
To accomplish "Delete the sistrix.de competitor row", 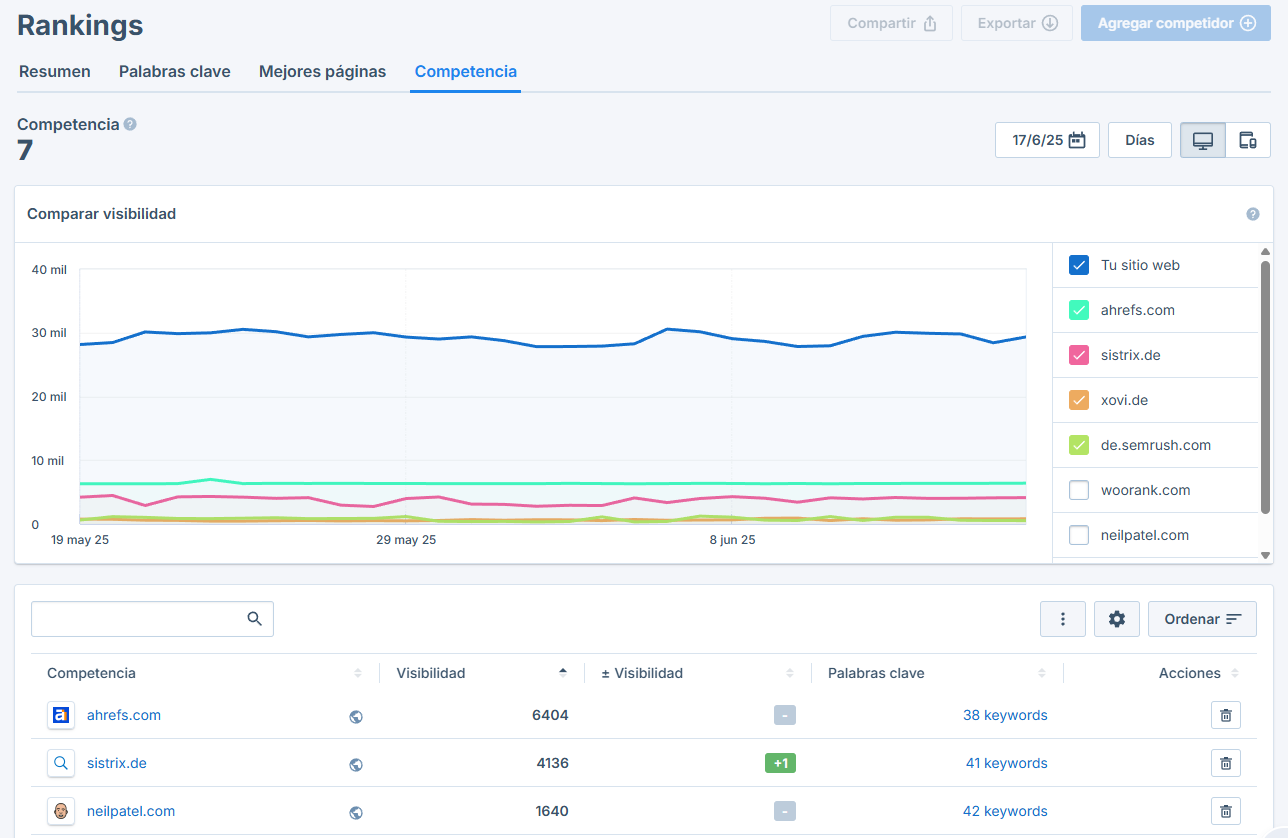I will 1226,763.
